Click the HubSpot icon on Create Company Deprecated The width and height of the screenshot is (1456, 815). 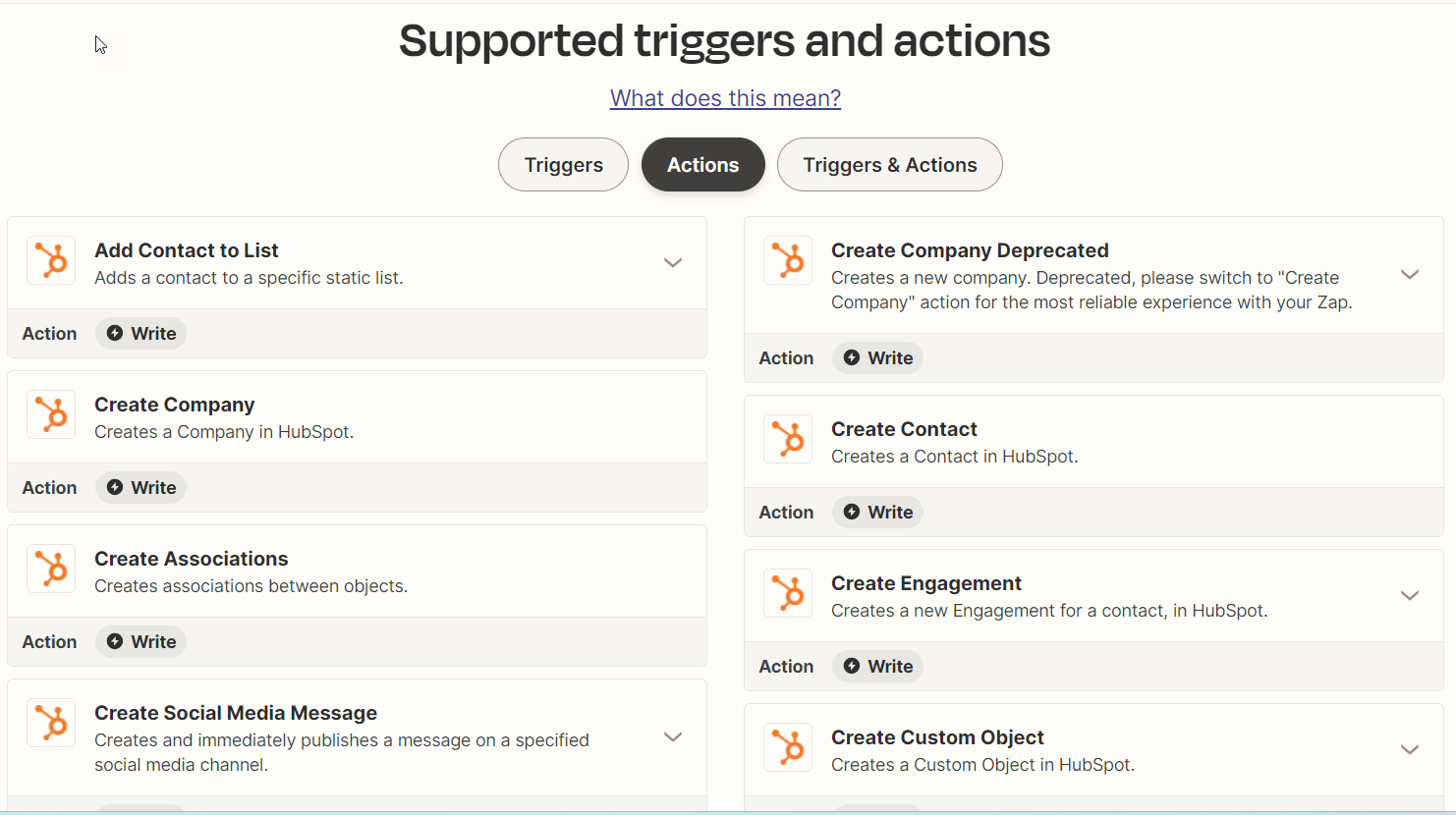pos(787,260)
